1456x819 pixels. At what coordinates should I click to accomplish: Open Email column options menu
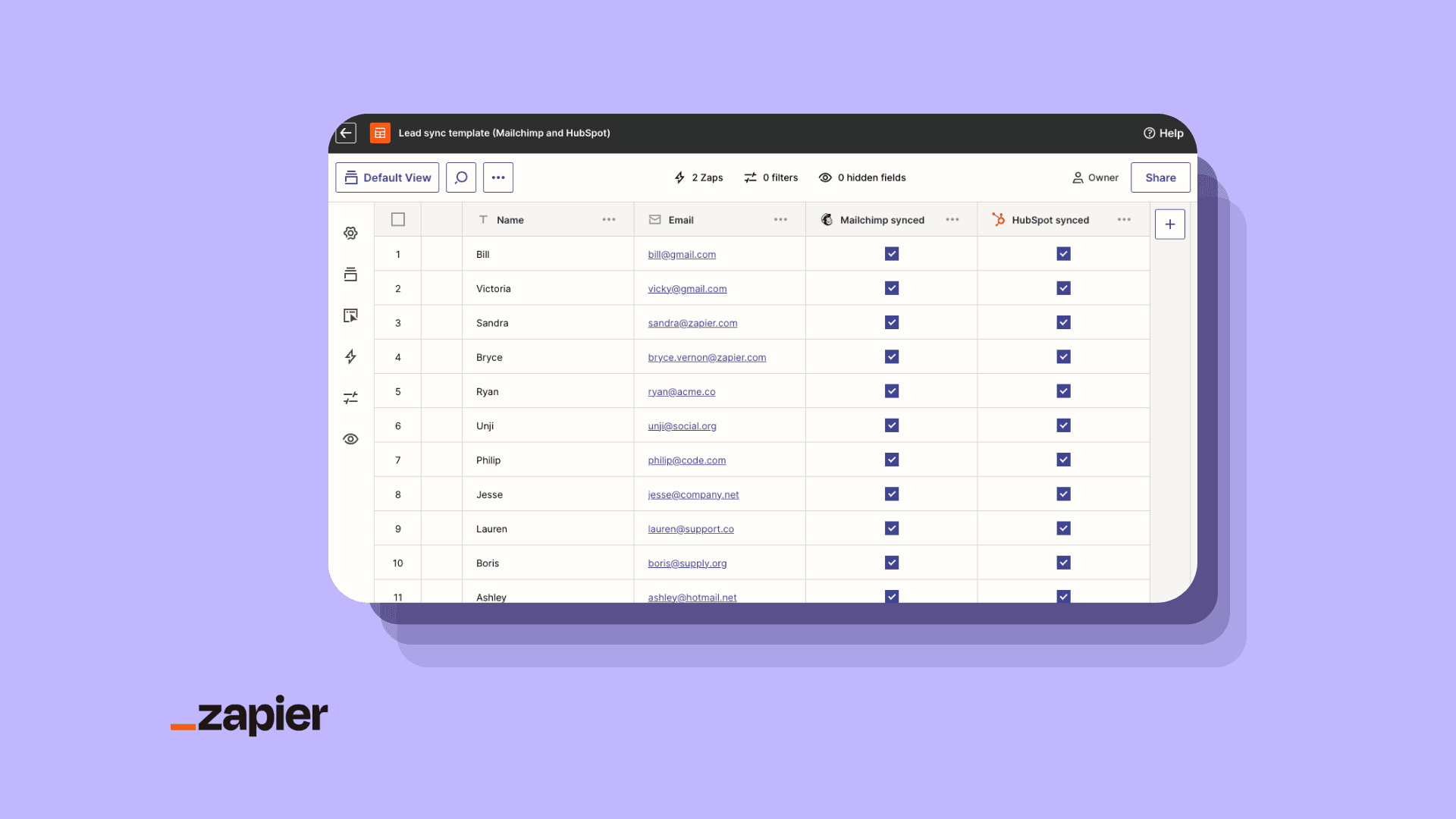[x=780, y=219]
